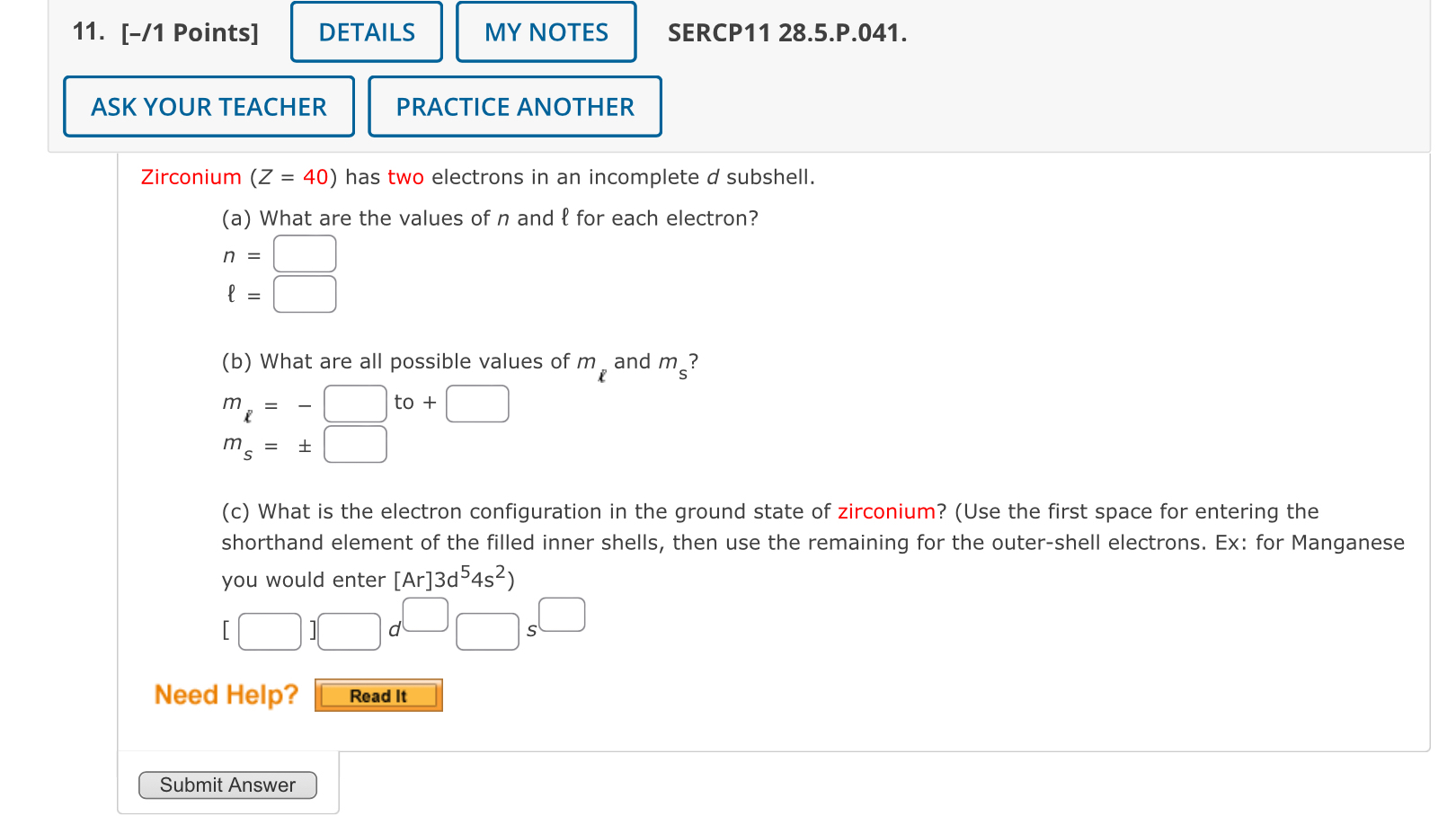Click the DETAILS button
1456x816 pixels.
(x=365, y=31)
